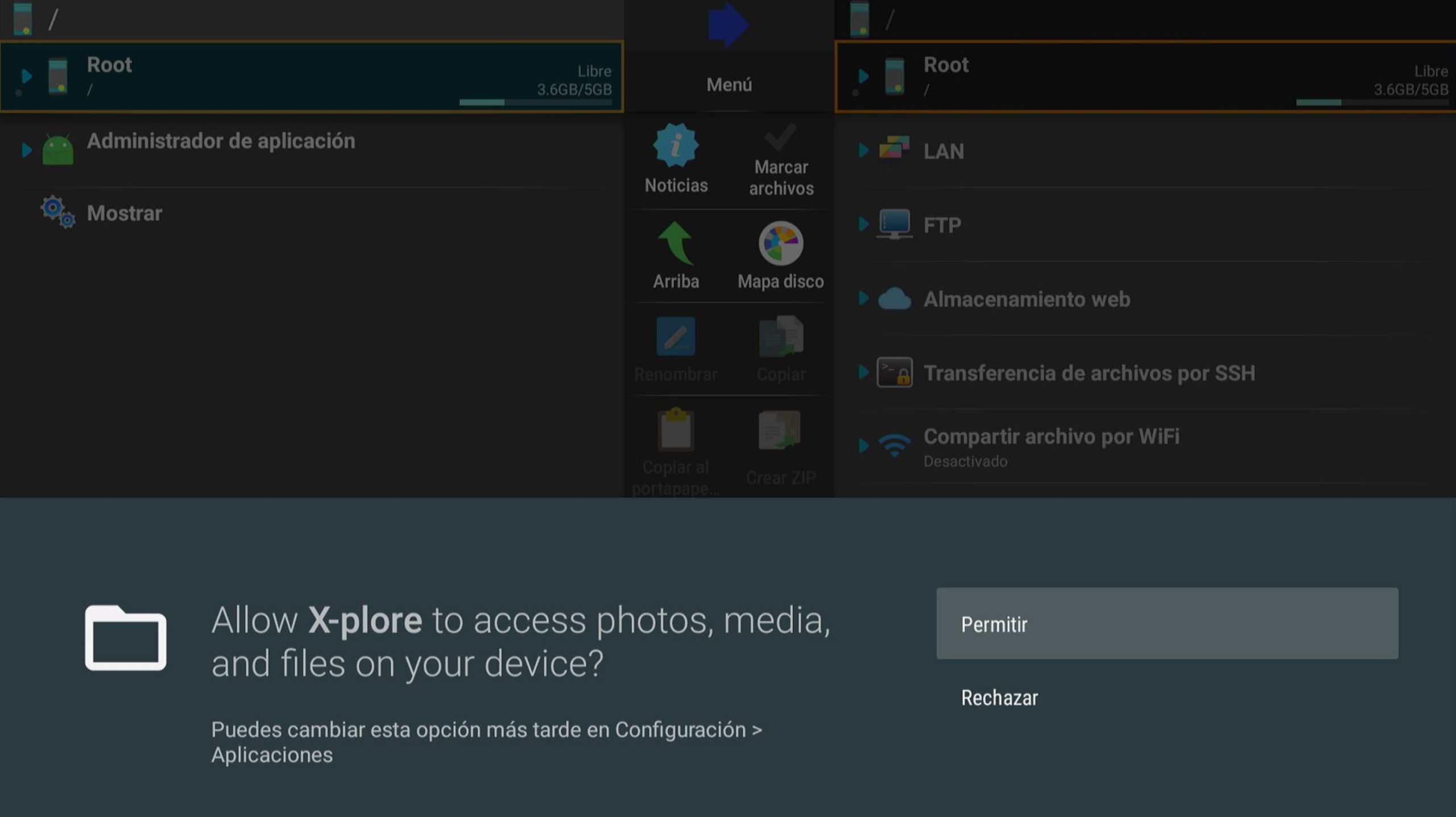Image resolution: width=1456 pixels, height=817 pixels.
Task: Click the Renombrar pencil icon
Action: click(676, 337)
